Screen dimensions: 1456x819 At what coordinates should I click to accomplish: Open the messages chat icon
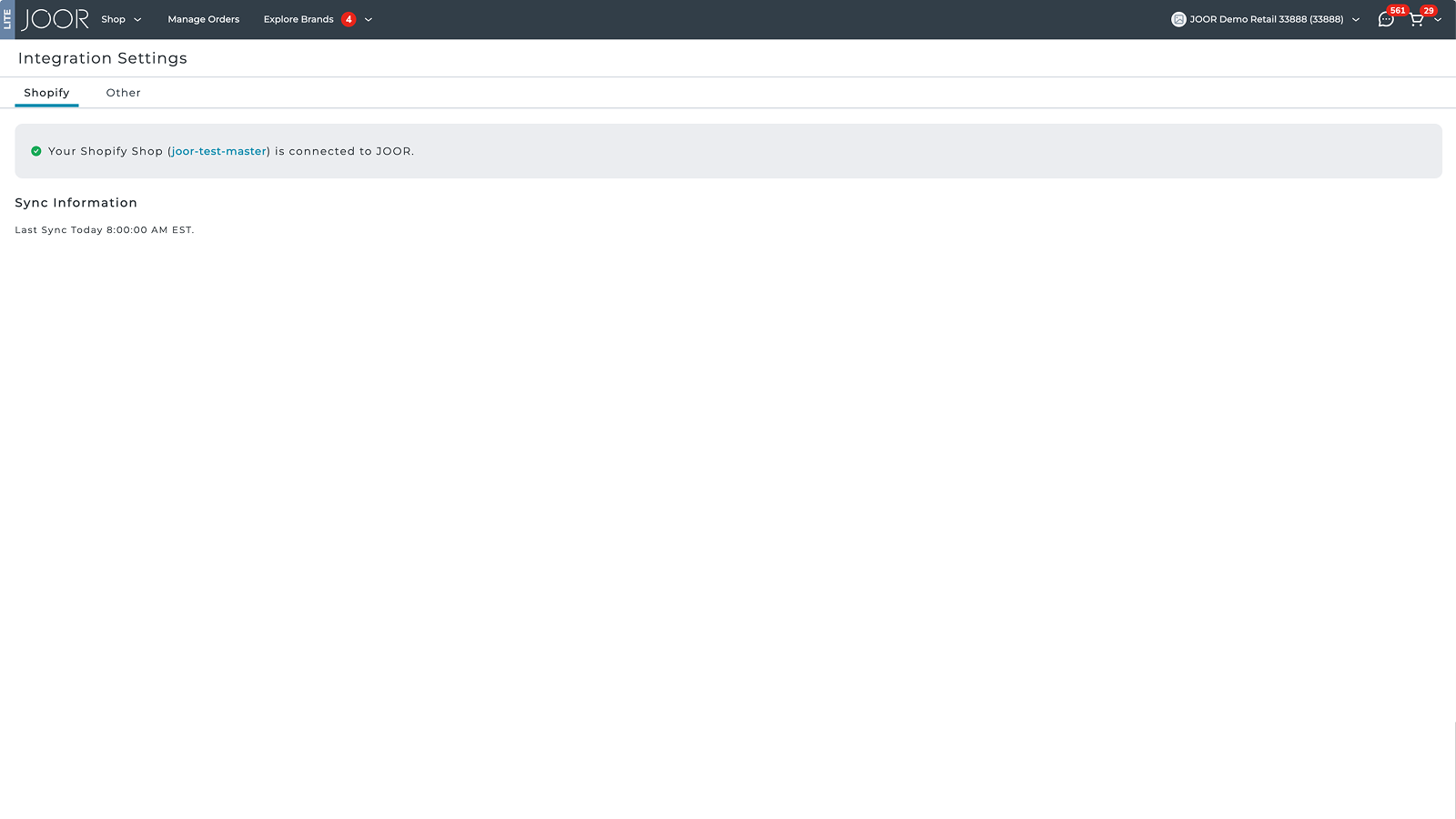1385,20
